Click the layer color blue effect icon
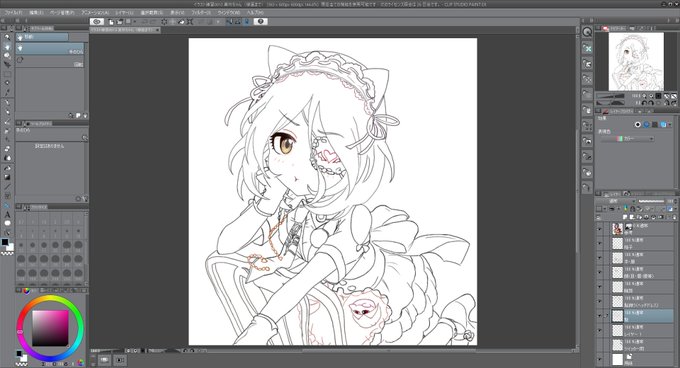680x368 pixels. pos(646,124)
